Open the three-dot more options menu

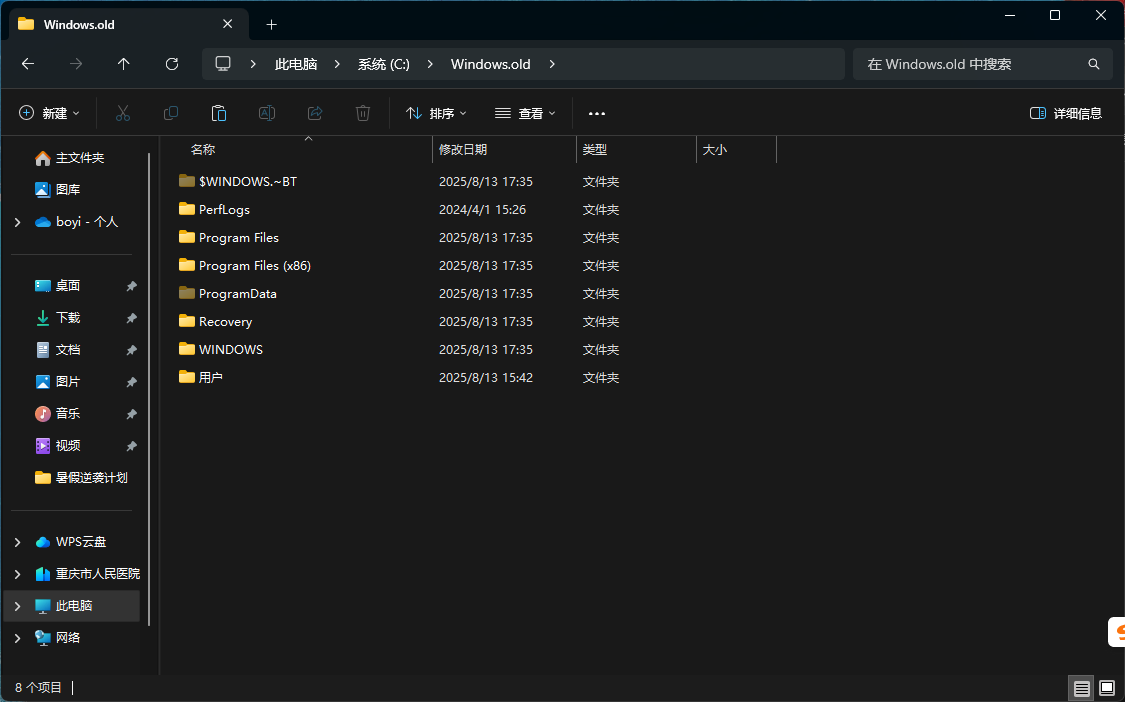click(x=597, y=113)
